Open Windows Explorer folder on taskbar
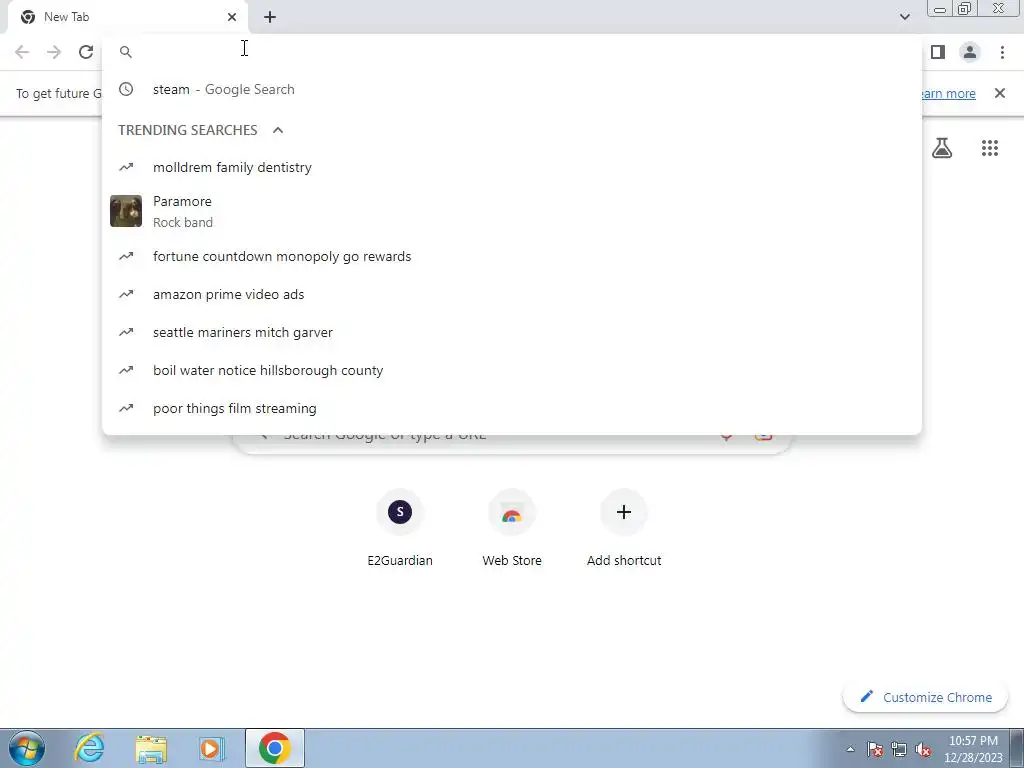Screen dimensions: 1024x768 click(151, 749)
